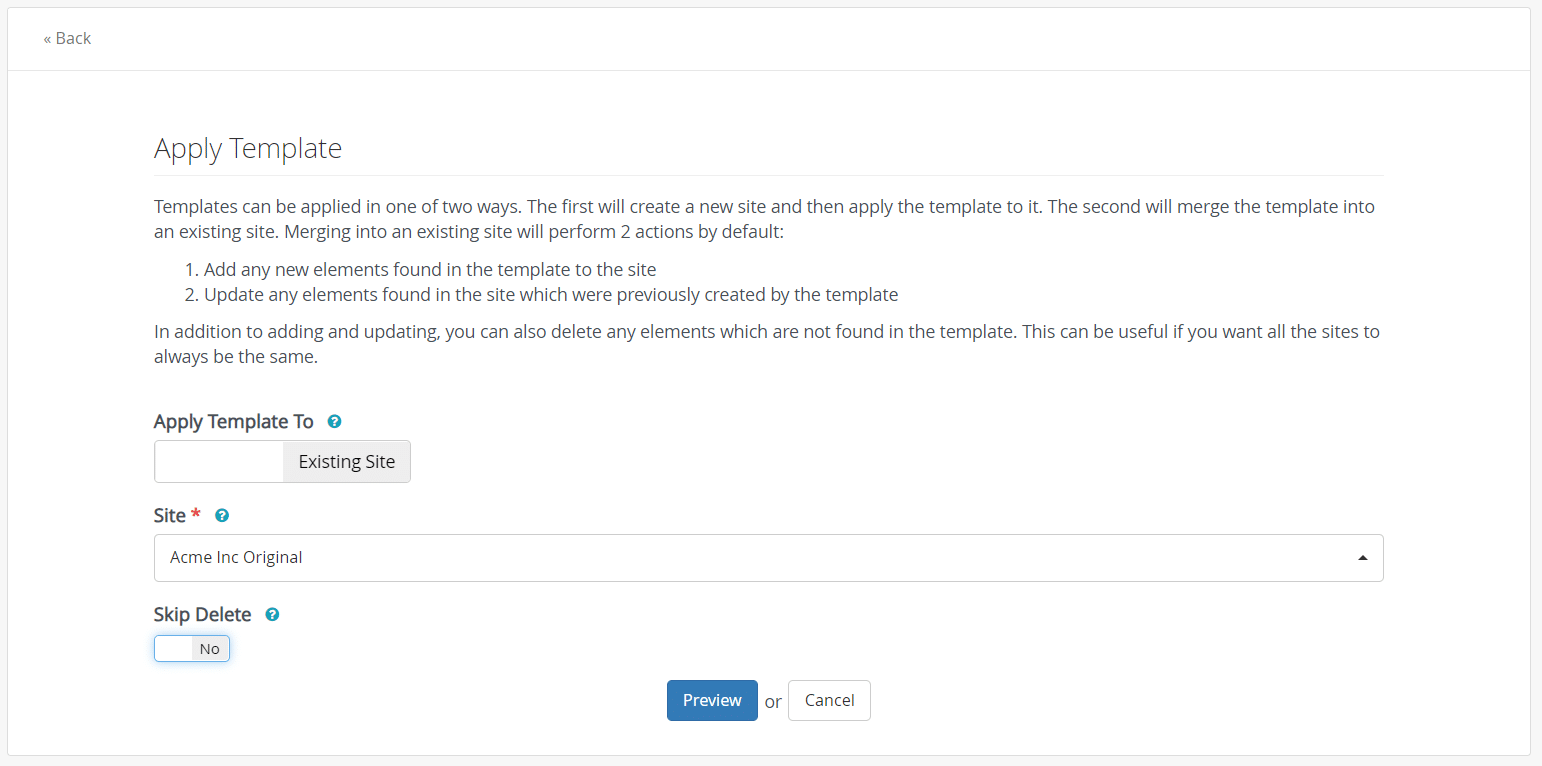Image resolution: width=1542 pixels, height=766 pixels.
Task: Click the help icon beside Apply Template To
Action: (335, 422)
